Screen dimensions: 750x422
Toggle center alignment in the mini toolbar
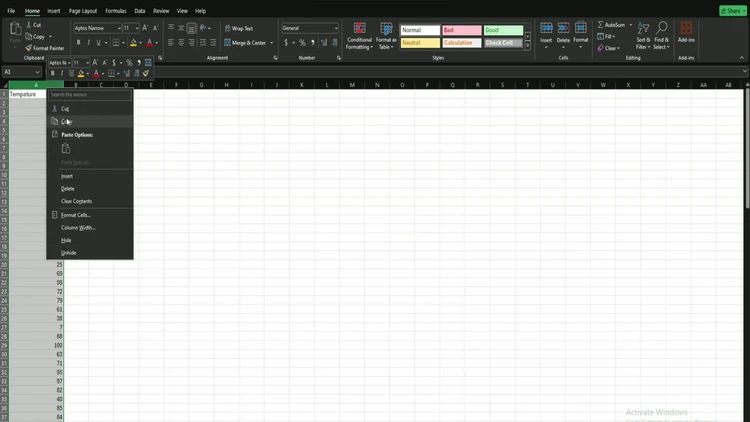(x=71, y=73)
